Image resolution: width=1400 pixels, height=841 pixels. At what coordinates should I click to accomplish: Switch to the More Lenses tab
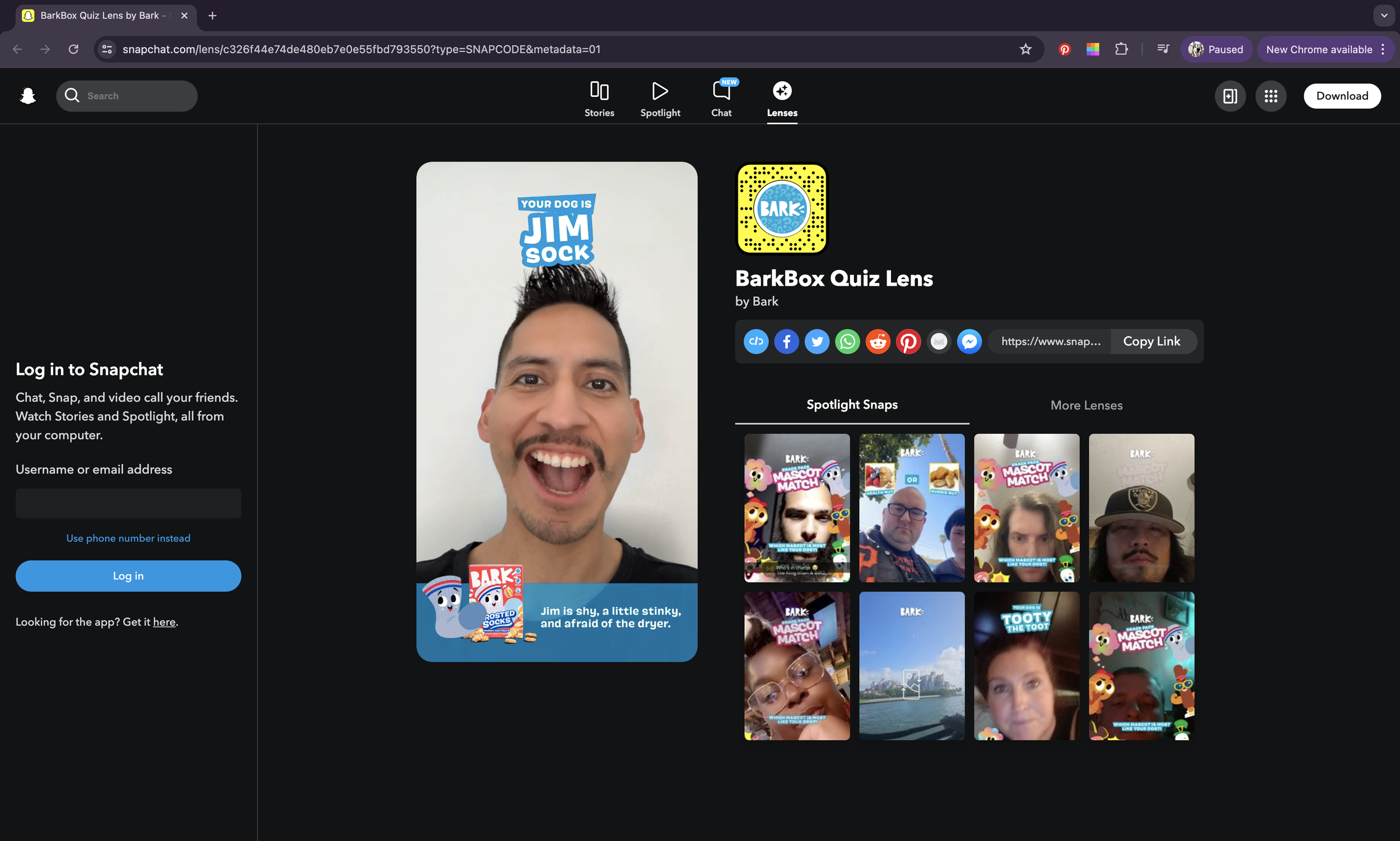coord(1086,405)
